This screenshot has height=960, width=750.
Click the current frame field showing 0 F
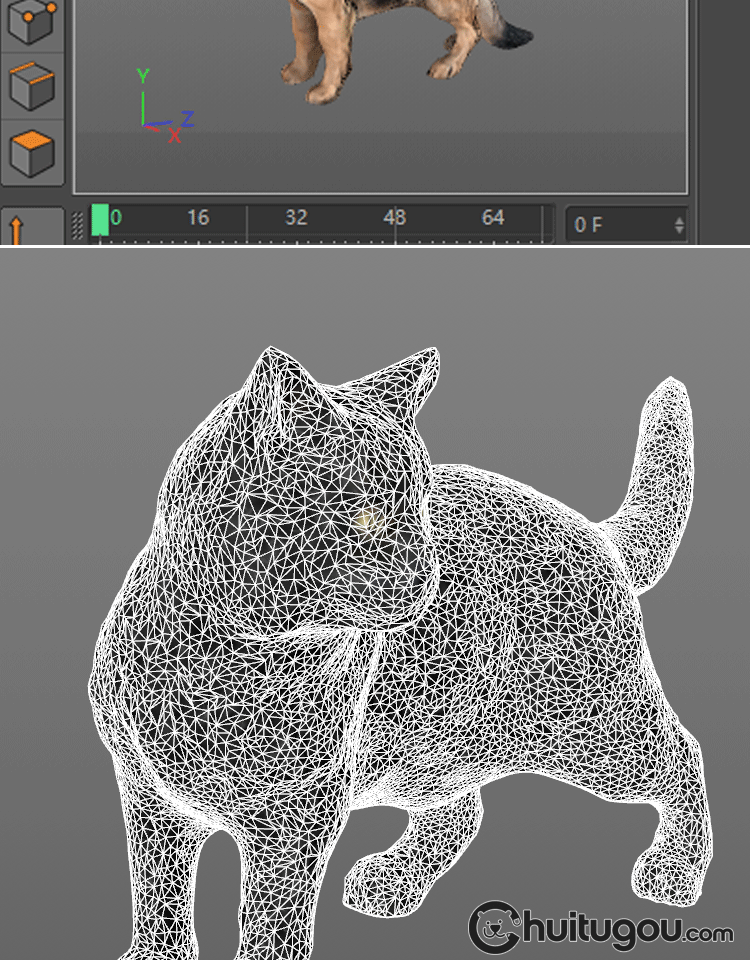coord(615,225)
